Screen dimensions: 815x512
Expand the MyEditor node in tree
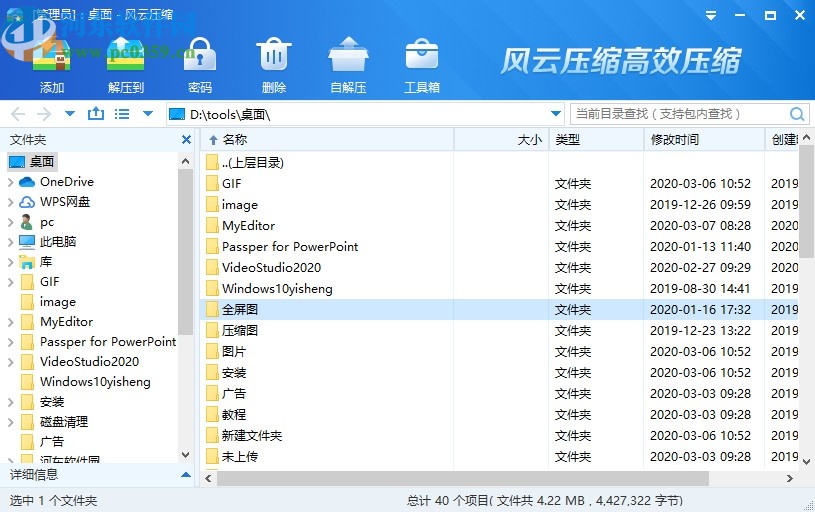(10, 322)
